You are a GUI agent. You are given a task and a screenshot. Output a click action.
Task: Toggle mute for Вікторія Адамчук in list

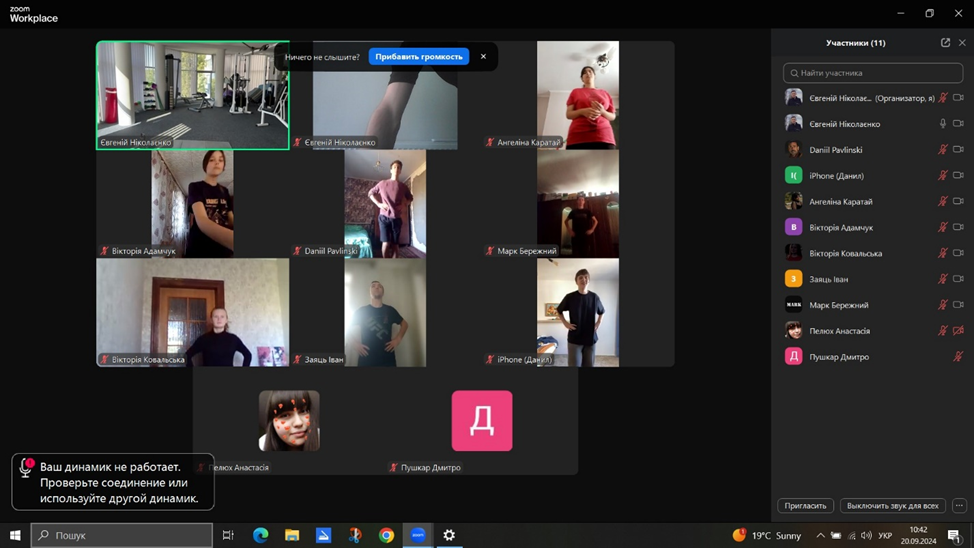pos(942,228)
